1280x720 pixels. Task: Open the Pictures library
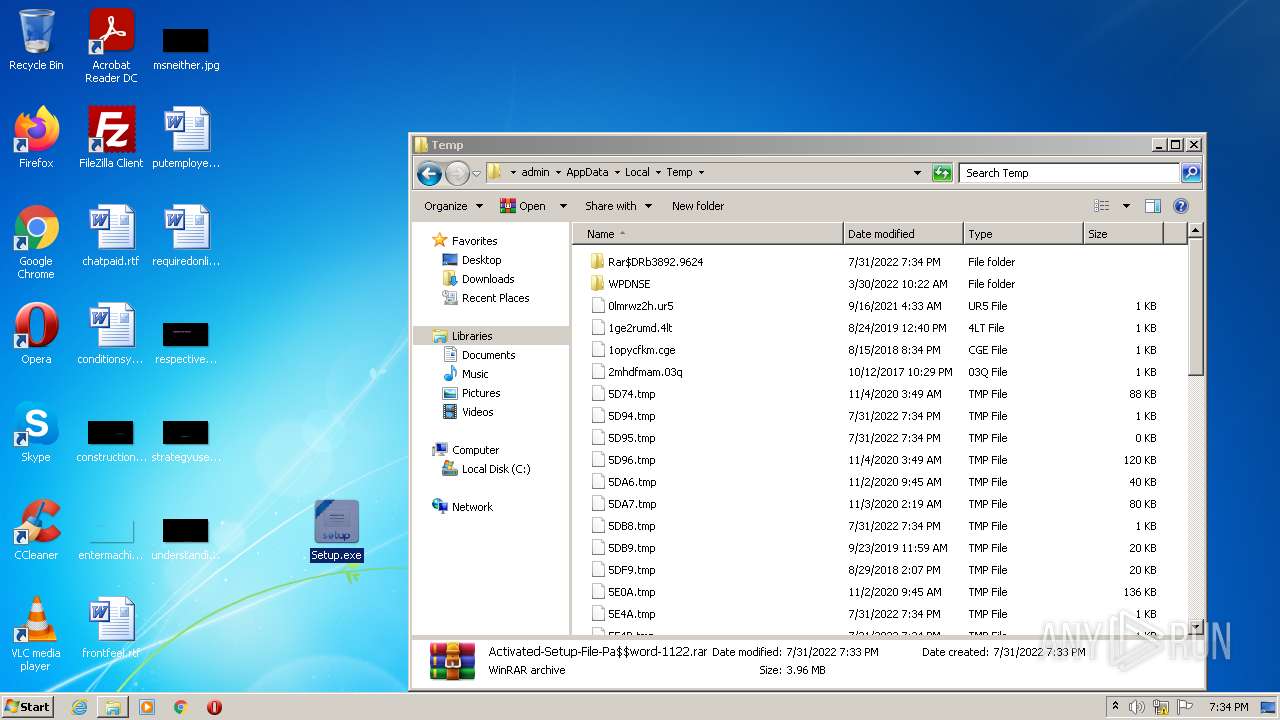pos(481,393)
